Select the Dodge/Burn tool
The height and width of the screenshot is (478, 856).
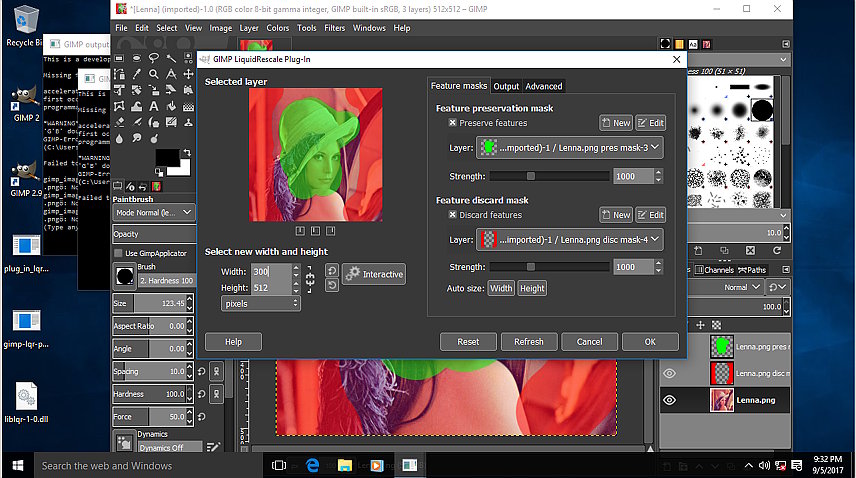[x=153, y=139]
